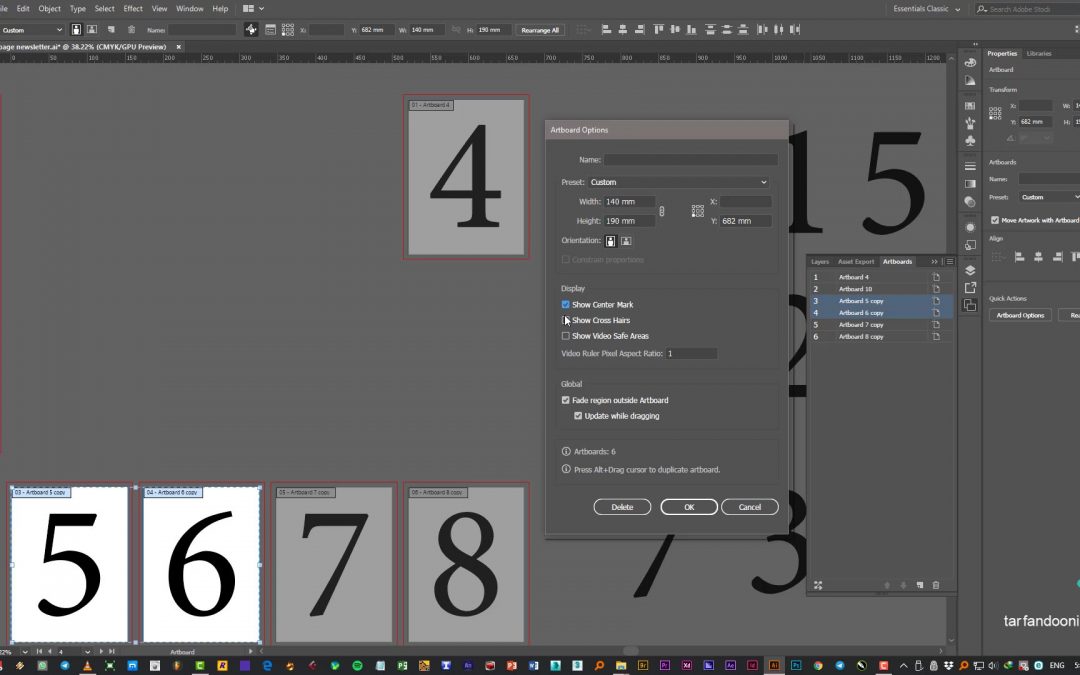
Task: Click the delete artboard trash icon in control bar
Action: 131,30
